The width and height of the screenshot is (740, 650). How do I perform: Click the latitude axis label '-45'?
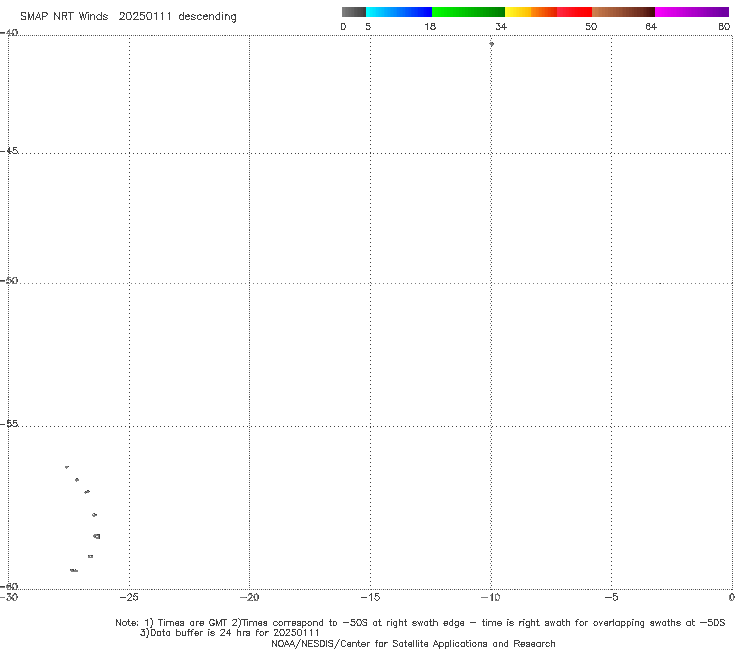click(9, 151)
